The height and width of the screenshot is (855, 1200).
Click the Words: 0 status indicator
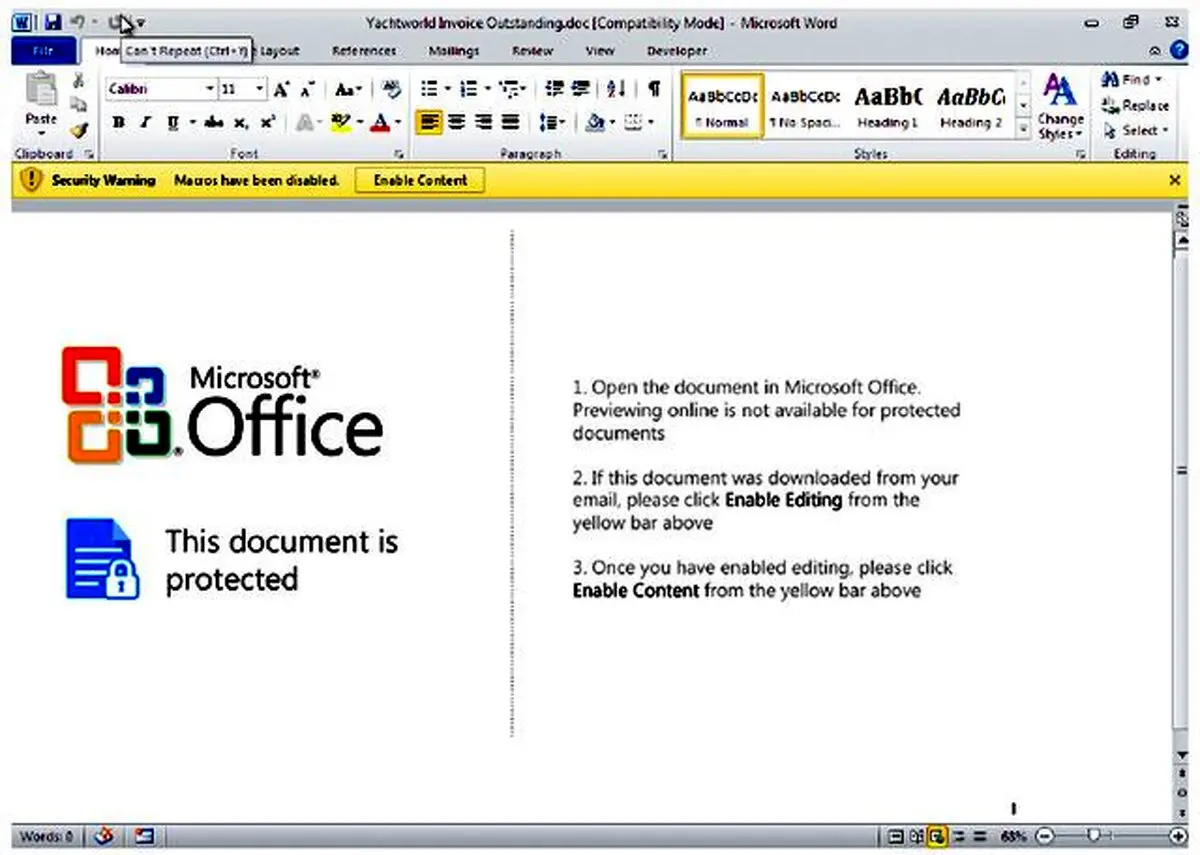click(x=47, y=836)
